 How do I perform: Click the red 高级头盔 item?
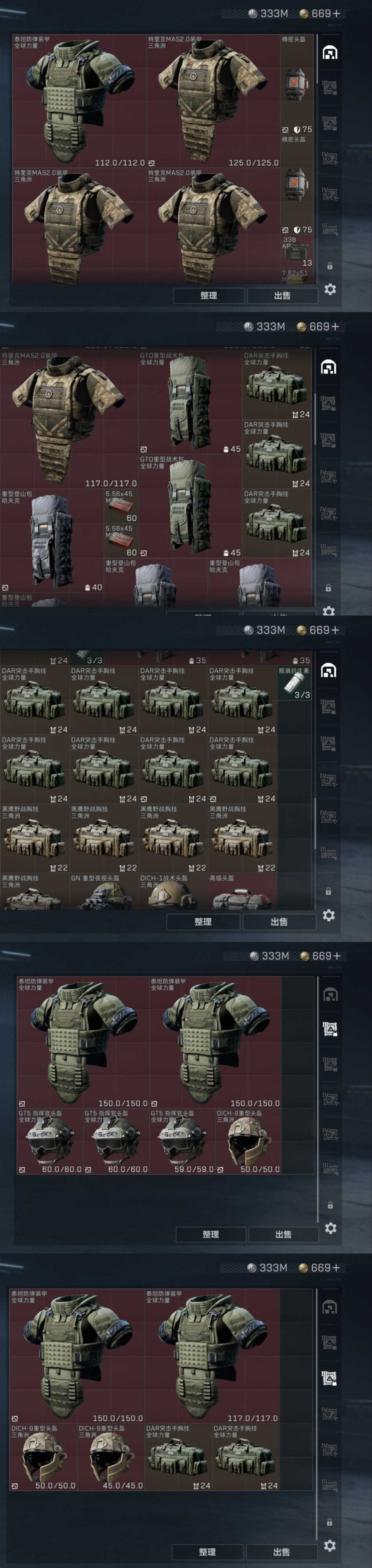(243, 892)
